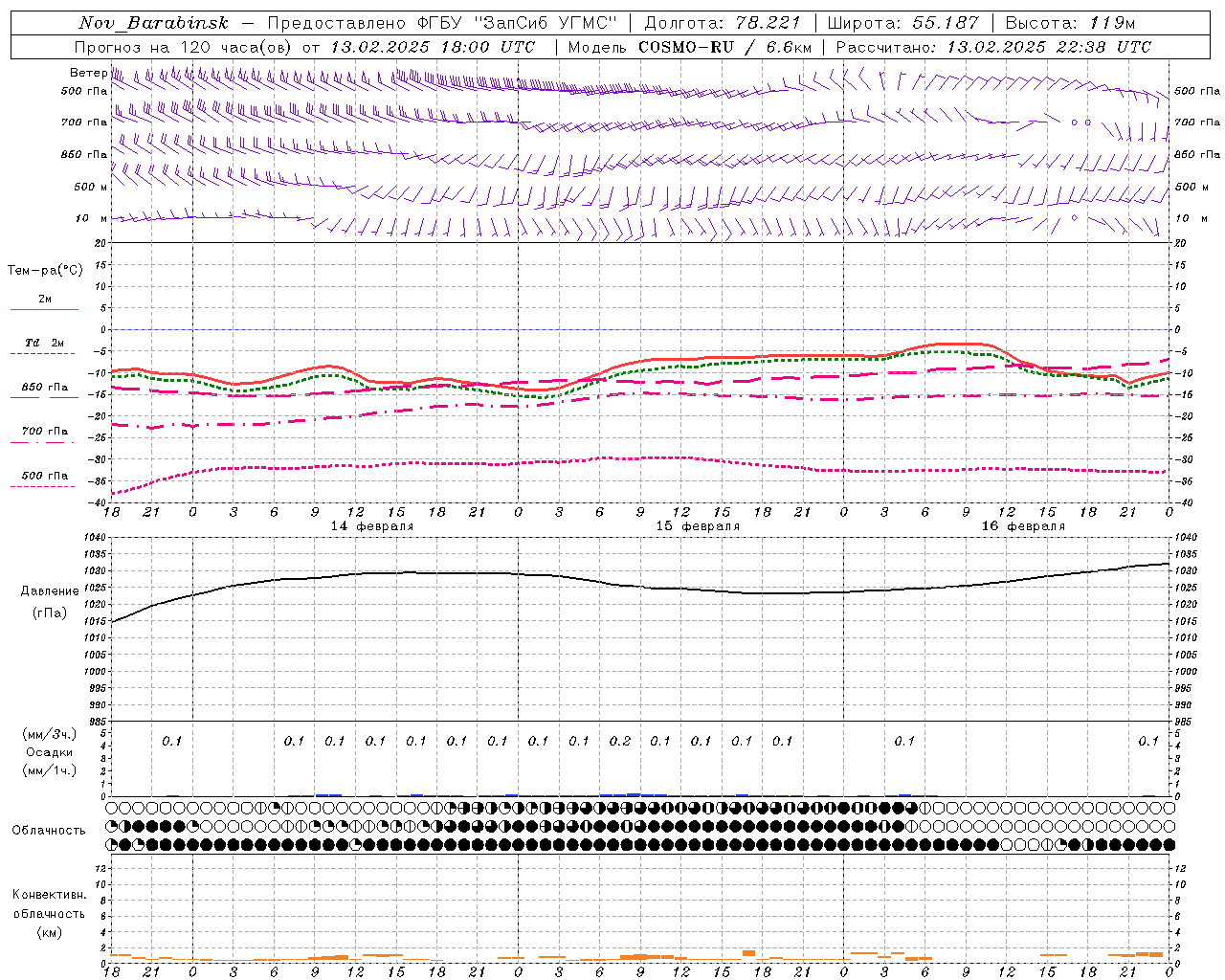Click the Давление panel label
This screenshot has height=980, width=1225.
click(50, 591)
